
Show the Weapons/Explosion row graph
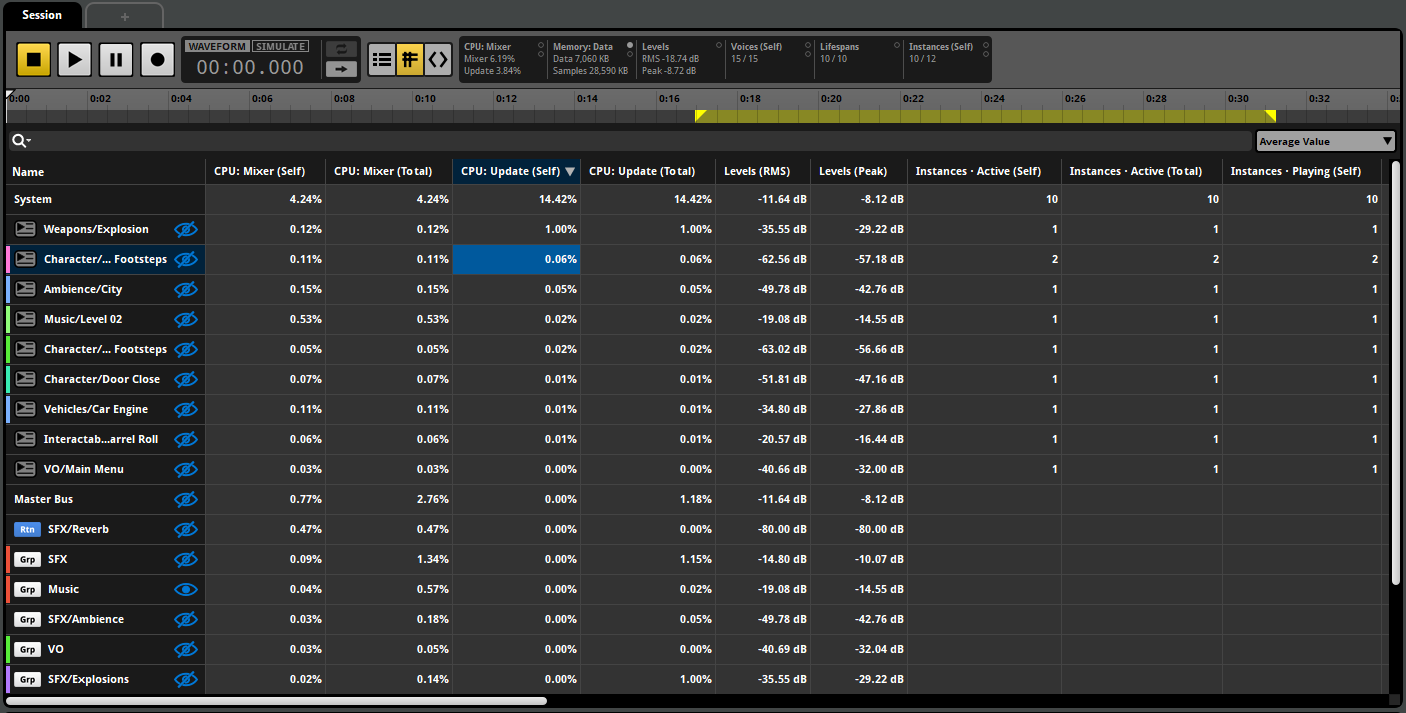coord(186,229)
